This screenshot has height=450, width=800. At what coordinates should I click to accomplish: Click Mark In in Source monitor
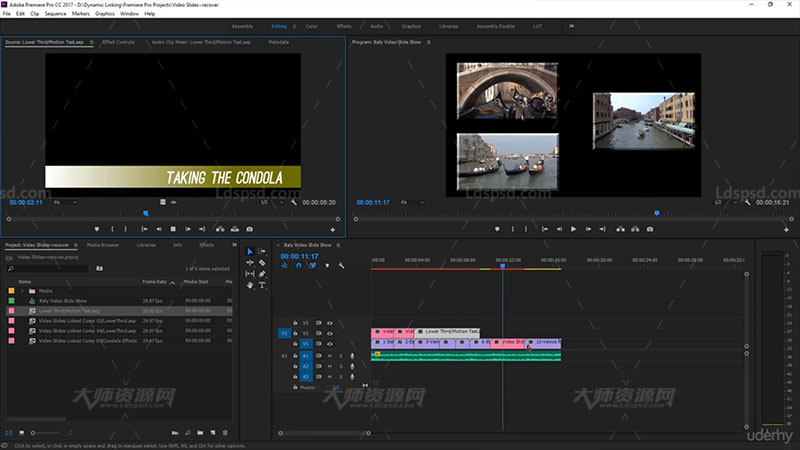[x=112, y=230]
